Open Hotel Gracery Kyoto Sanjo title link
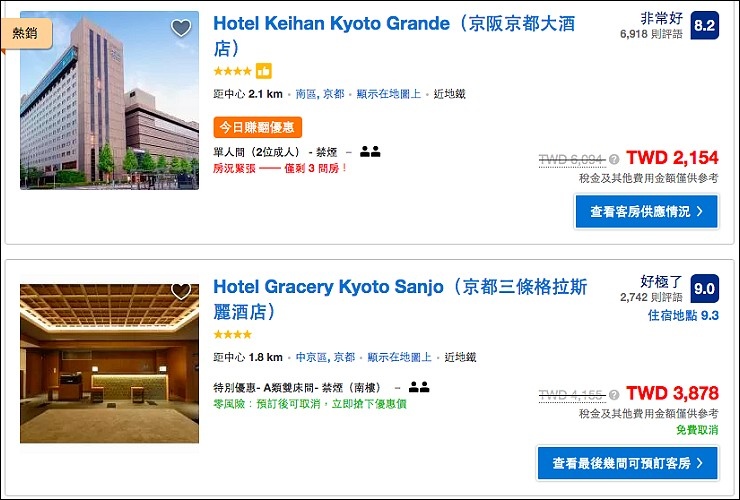740x500 pixels. [x=328, y=288]
